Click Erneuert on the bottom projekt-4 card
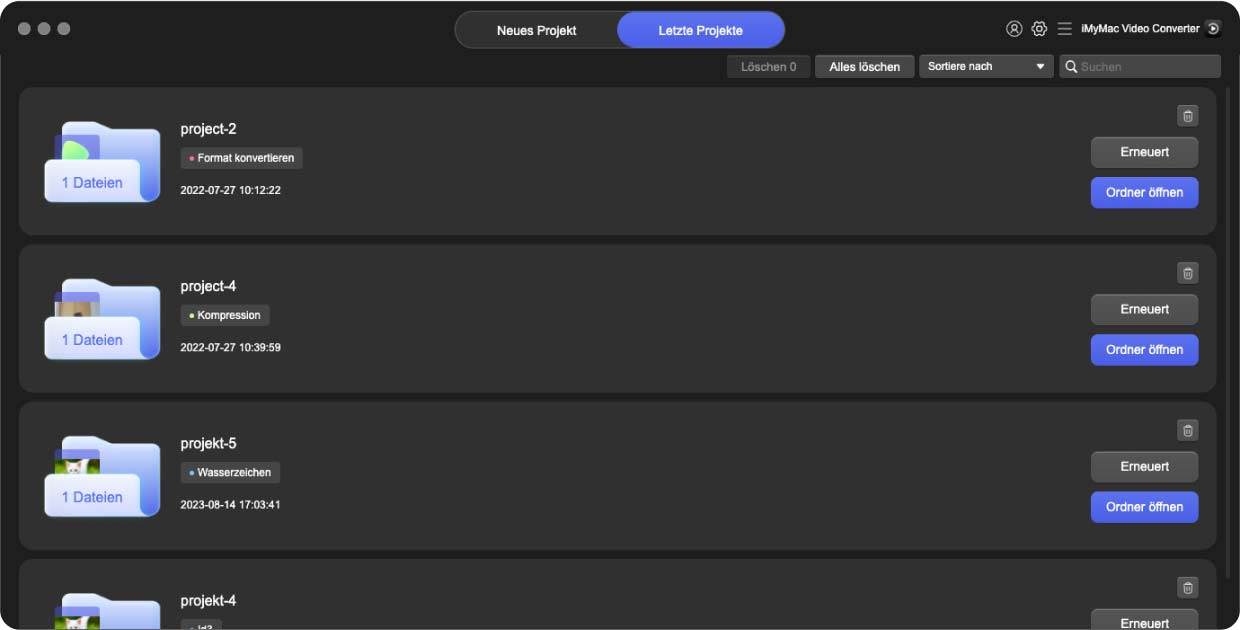The image size is (1240, 630). coord(1144,620)
